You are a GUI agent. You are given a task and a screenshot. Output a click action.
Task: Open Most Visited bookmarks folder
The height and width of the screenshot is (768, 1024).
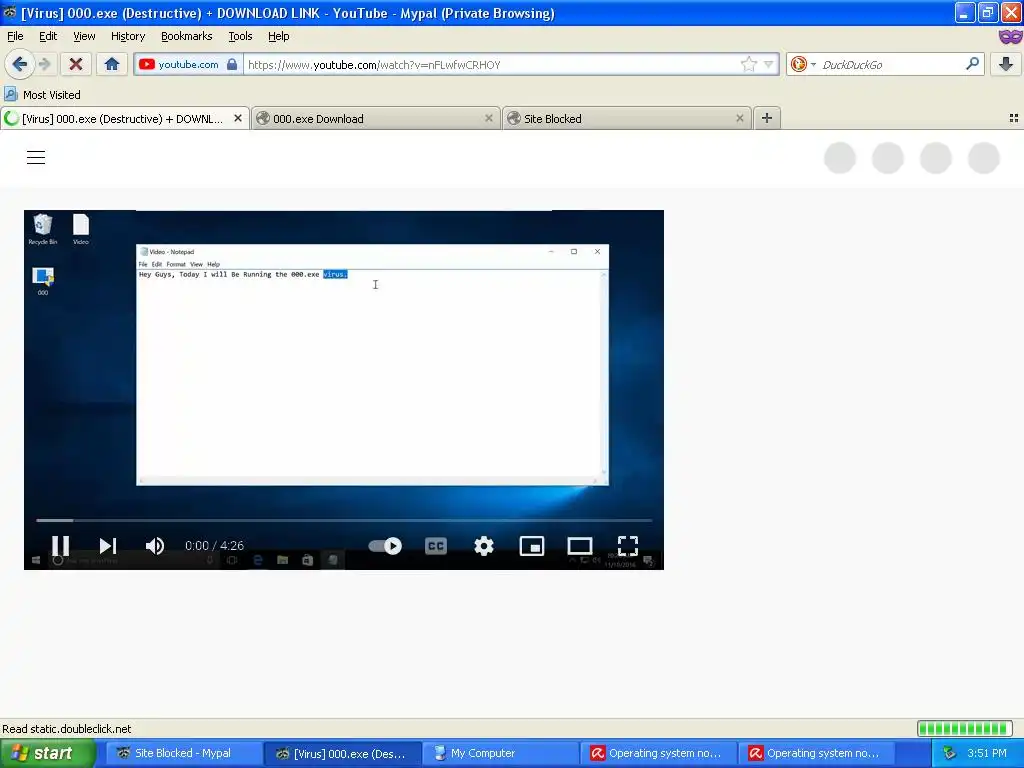click(43, 95)
